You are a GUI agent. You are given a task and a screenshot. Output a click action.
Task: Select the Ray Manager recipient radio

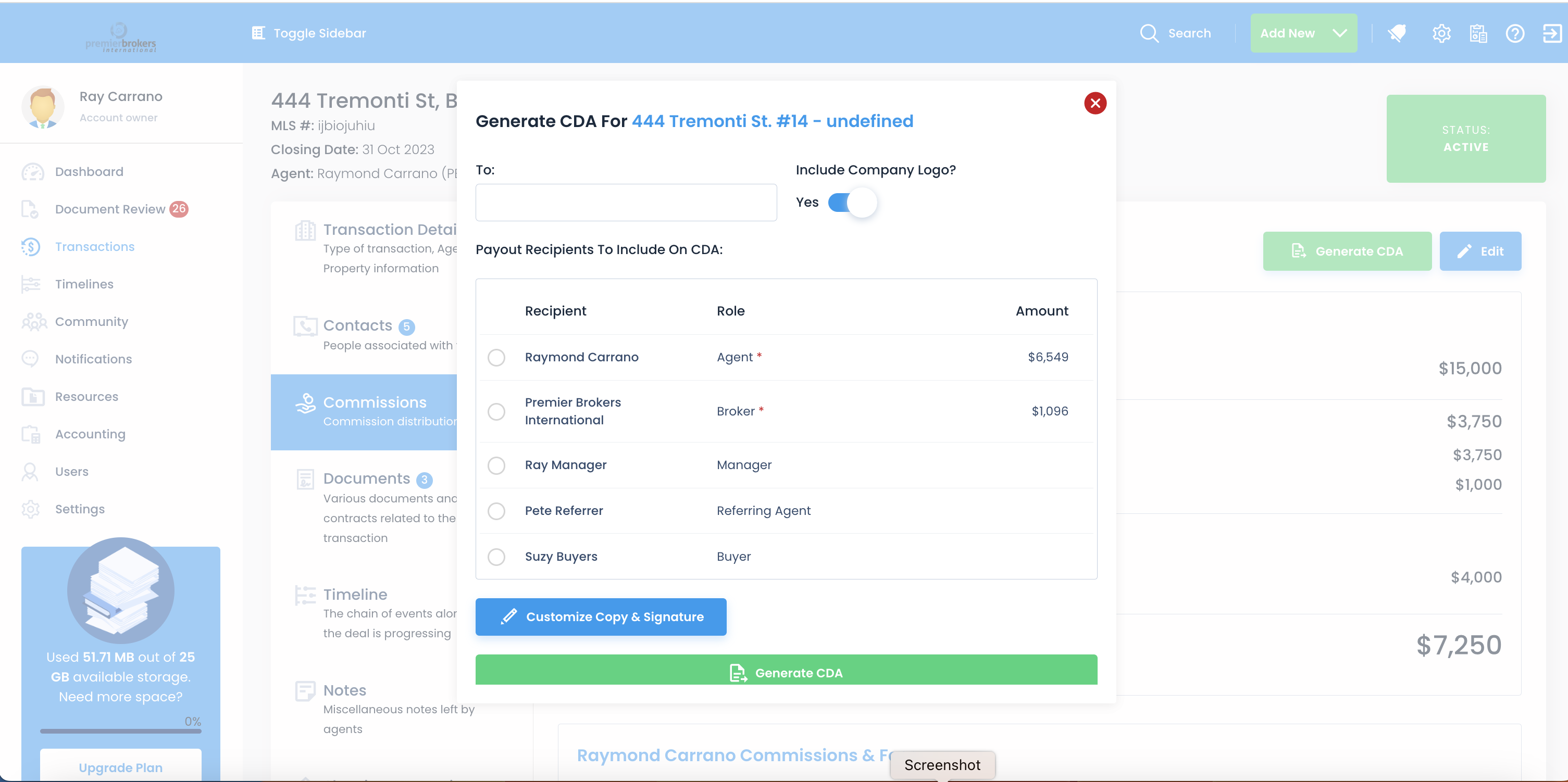[496, 465]
